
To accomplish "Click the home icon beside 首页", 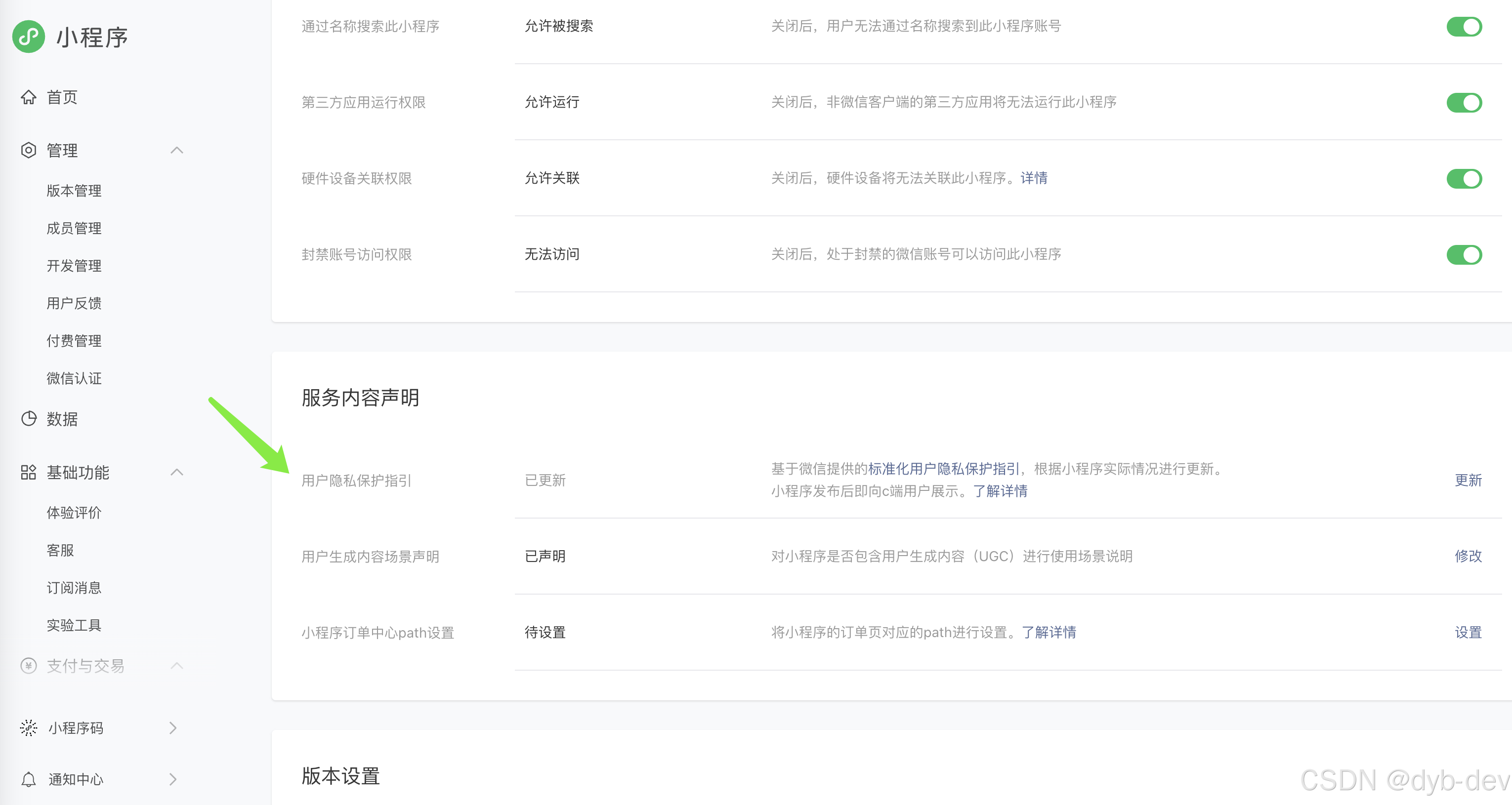I will 28,97.
